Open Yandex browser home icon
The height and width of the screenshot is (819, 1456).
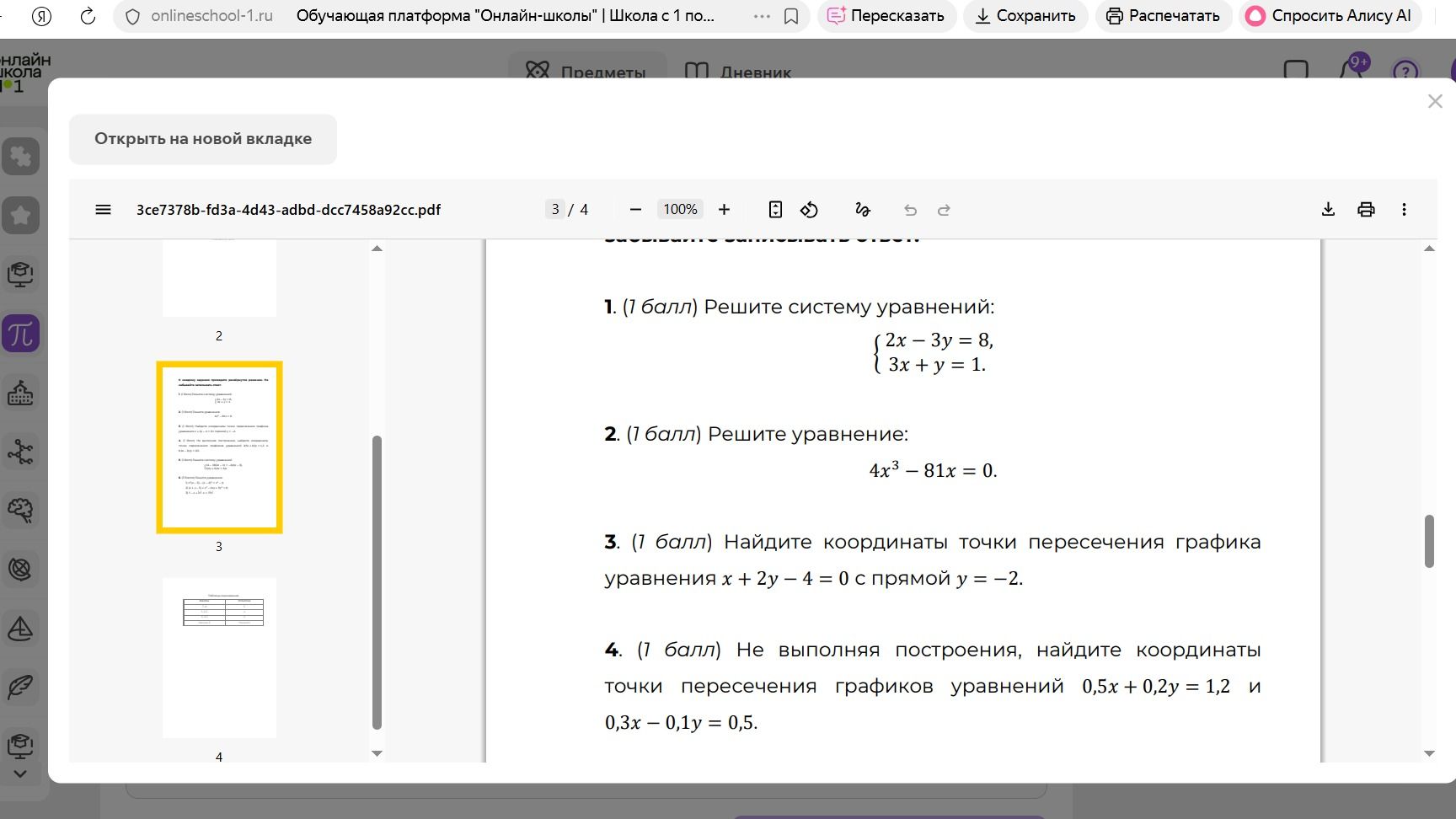coord(41,16)
